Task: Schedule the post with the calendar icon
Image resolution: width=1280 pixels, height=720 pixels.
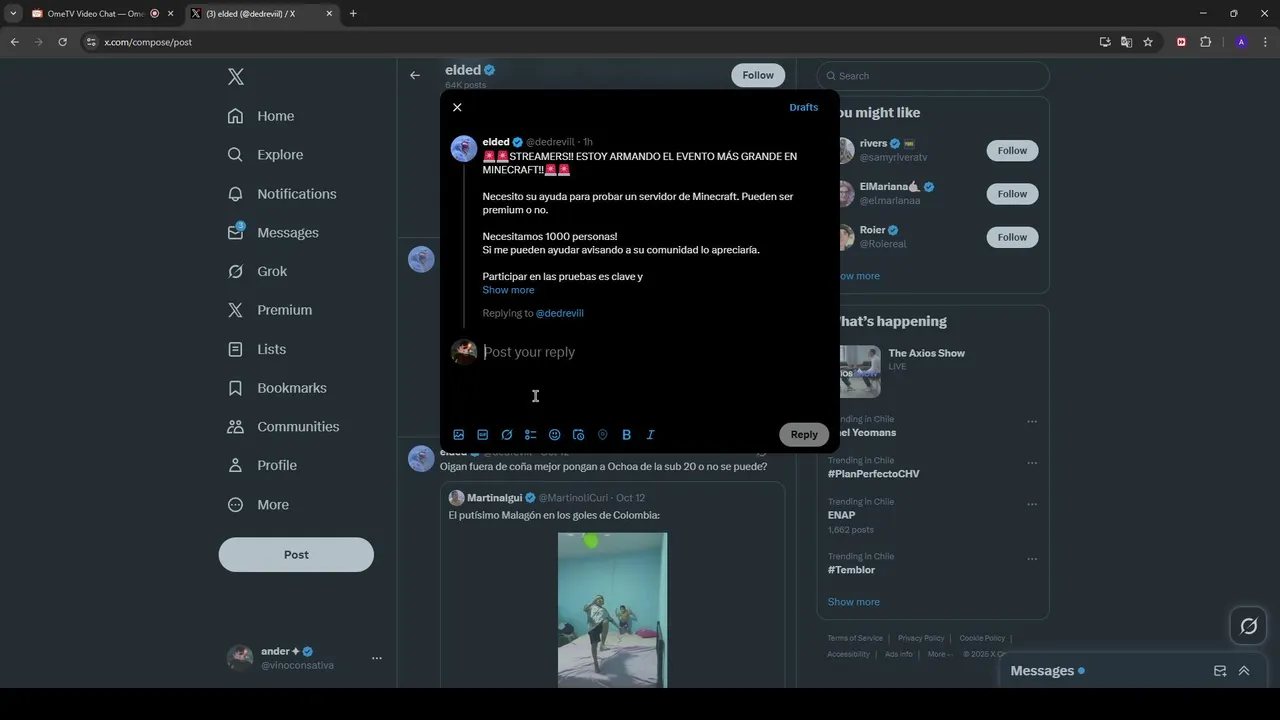Action: (579, 435)
